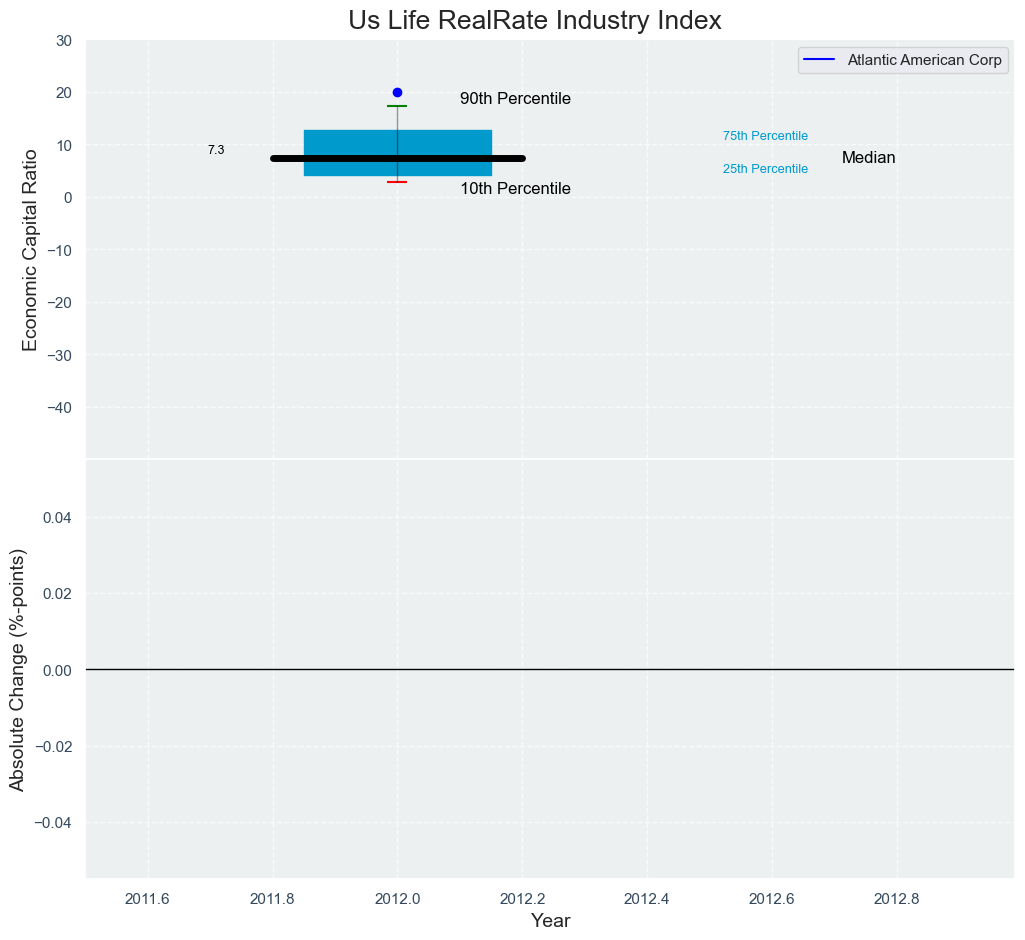Click the red 10th percentile whisker cap
This screenshot has width=1025, height=940.
(397, 182)
